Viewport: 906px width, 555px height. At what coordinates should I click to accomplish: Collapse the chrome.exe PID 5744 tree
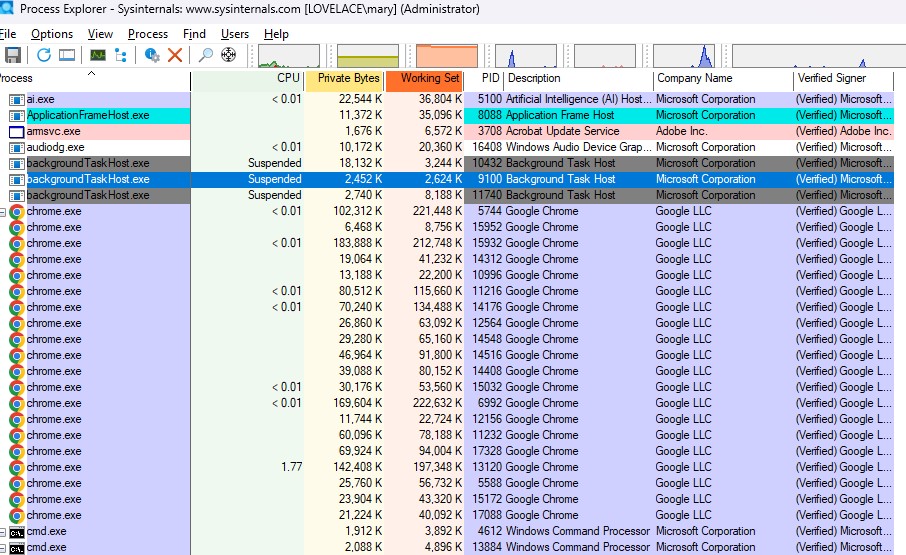[2, 212]
